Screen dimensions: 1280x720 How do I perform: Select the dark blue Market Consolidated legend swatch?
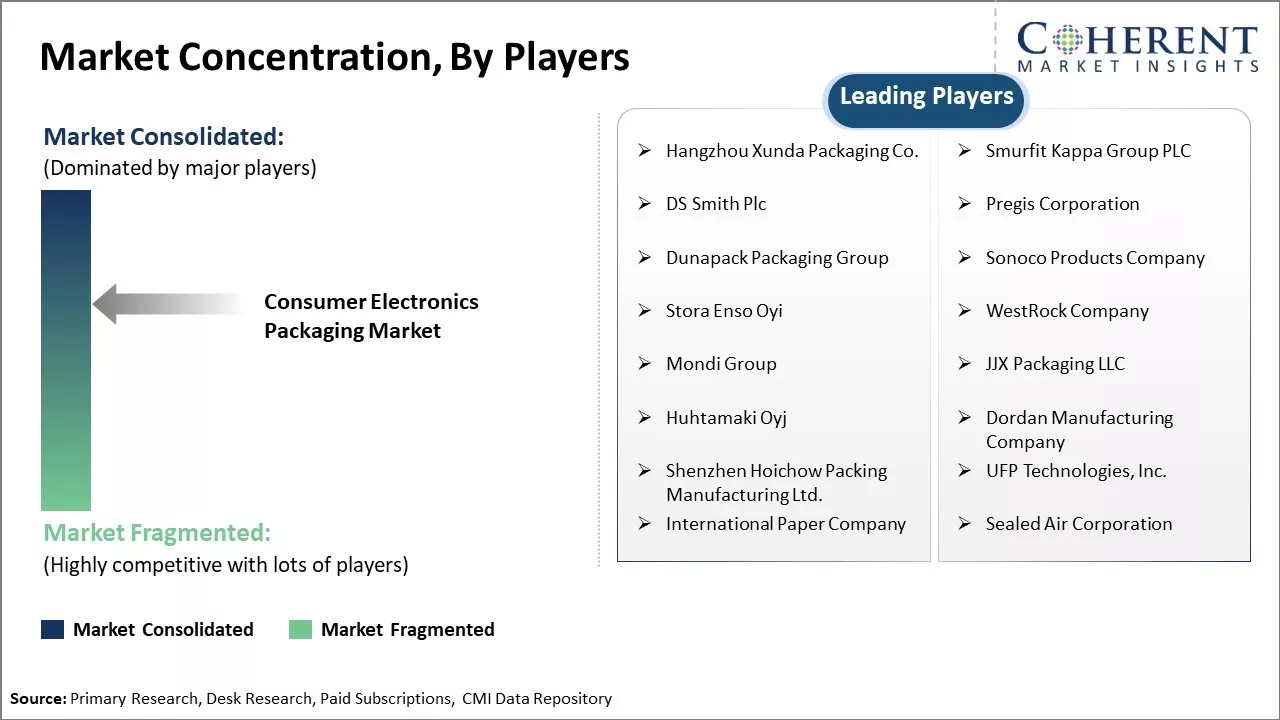52,629
